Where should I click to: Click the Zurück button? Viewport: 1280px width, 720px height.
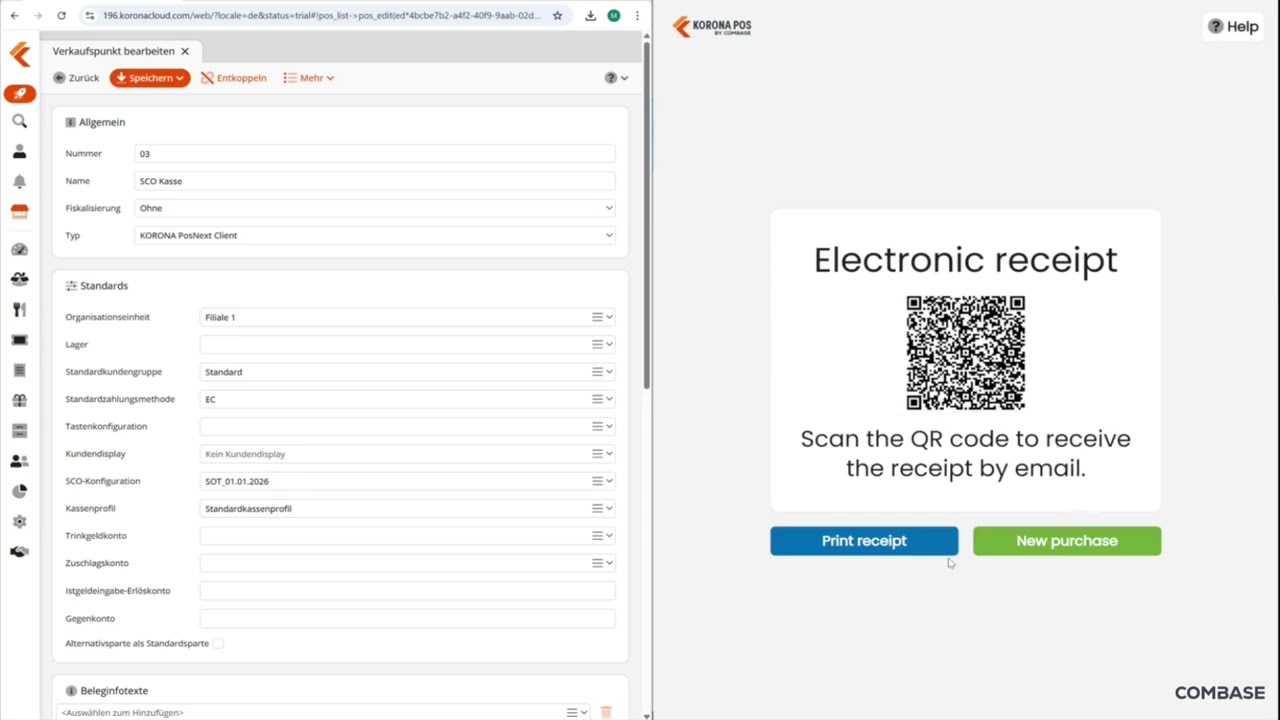click(x=77, y=78)
